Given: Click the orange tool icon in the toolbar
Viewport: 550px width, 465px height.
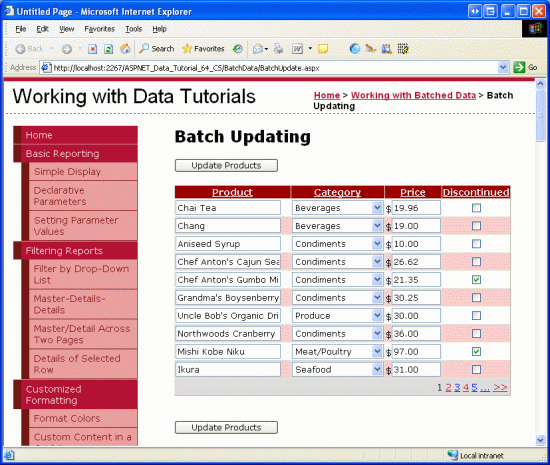Looking at the screenshot, I should pos(371,48).
